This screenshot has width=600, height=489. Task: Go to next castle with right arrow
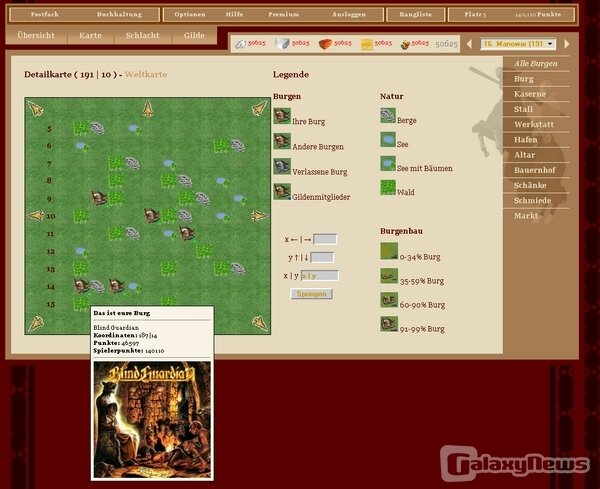pos(567,44)
